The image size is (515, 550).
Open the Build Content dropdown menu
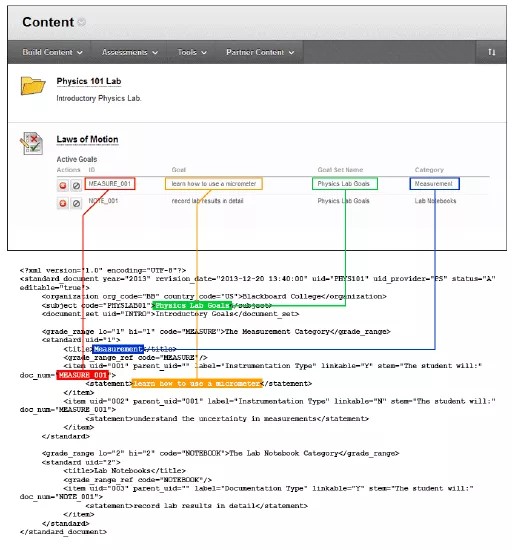point(53,52)
